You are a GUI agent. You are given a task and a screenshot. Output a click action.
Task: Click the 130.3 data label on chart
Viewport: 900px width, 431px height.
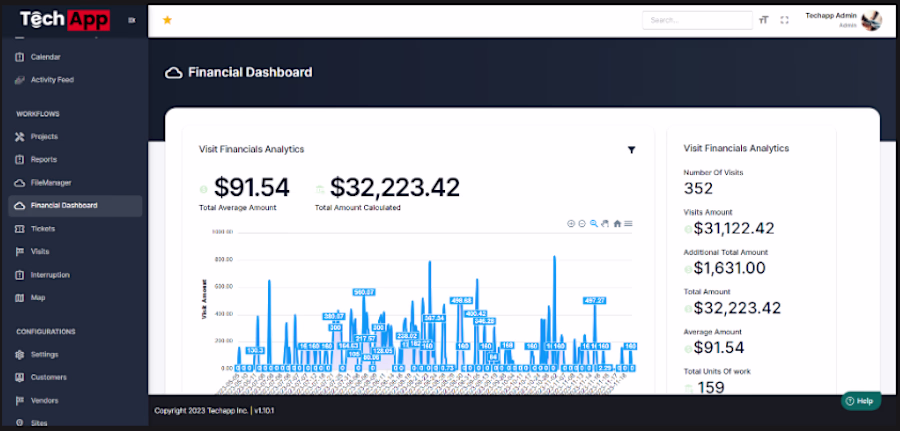(255, 350)
